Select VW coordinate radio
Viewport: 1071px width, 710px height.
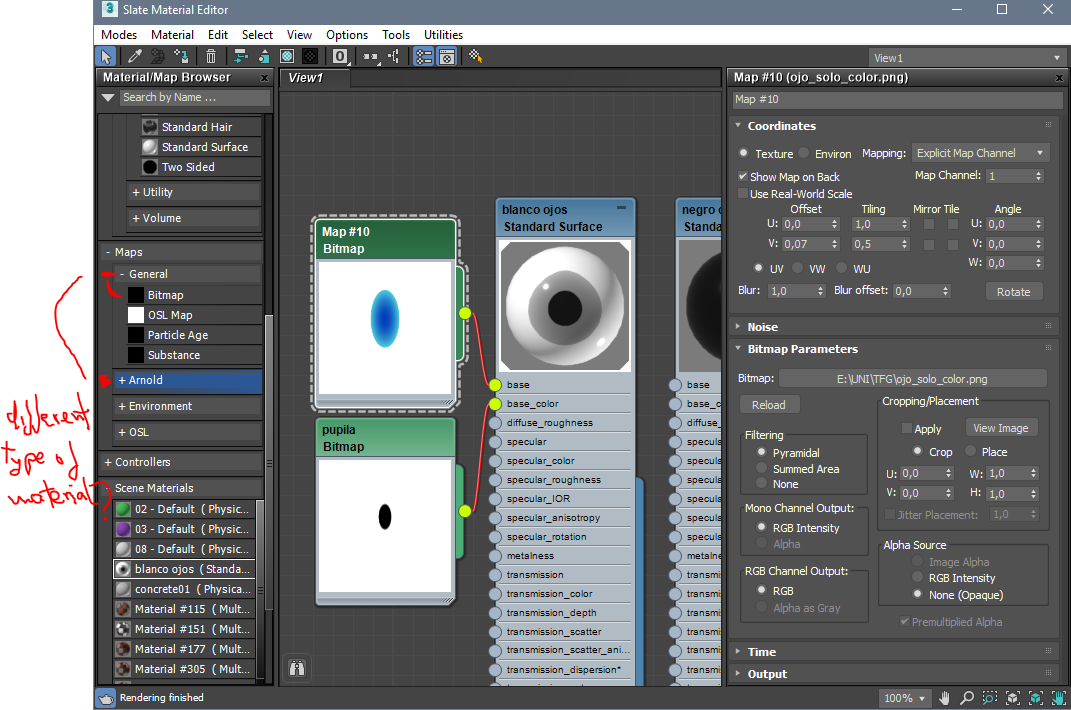798,268
